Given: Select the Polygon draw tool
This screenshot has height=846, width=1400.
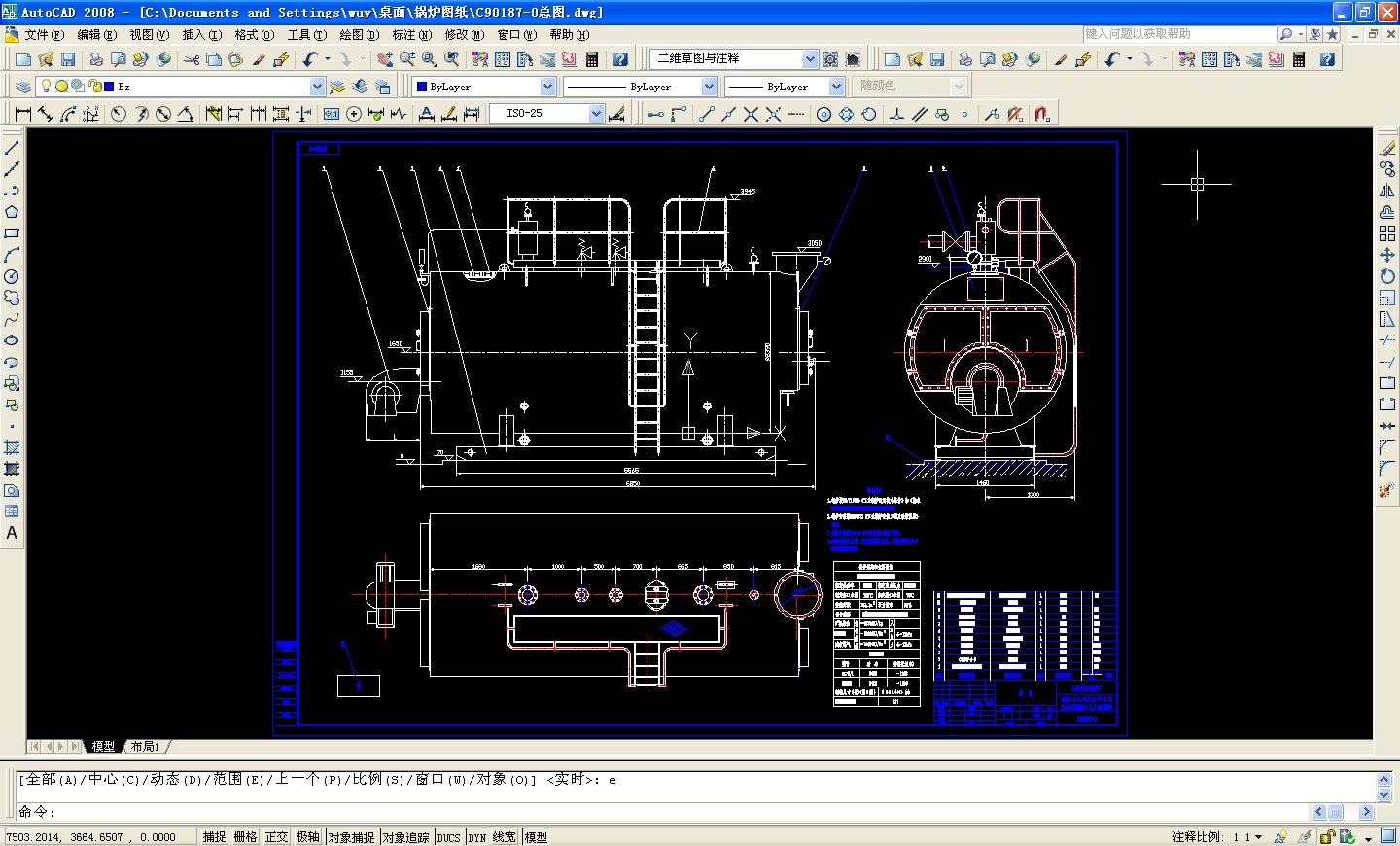Looking at the screenshot, I should (12, 212).
